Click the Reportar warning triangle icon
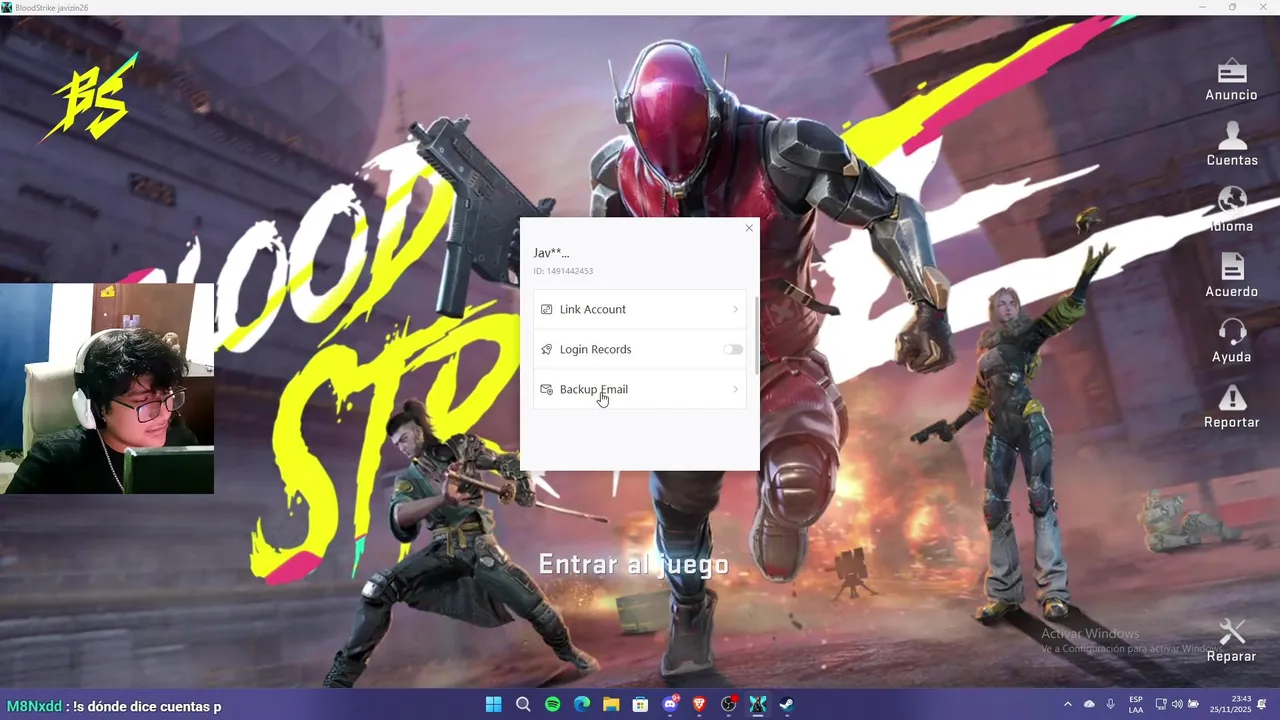Viewport: 1280px width, 720px height. click(x=1232, y=398)
